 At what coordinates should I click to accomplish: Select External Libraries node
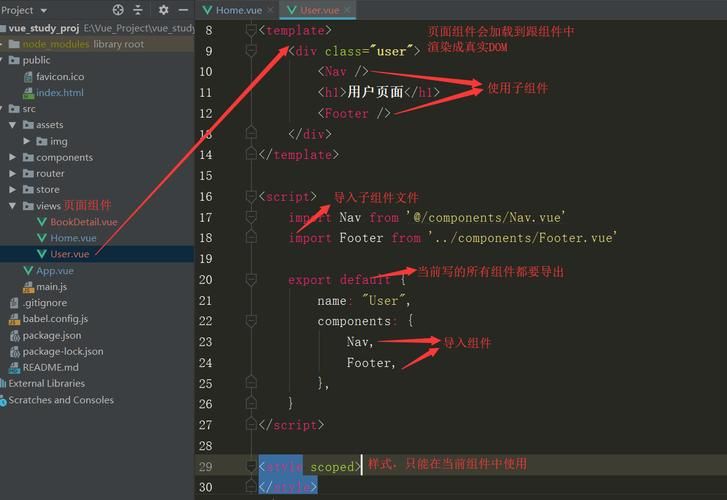46,384
